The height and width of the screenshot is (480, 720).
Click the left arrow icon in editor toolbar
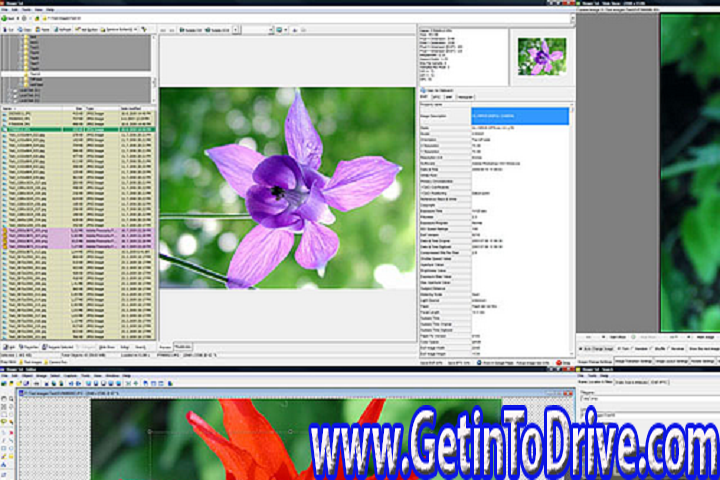(71, 384)
